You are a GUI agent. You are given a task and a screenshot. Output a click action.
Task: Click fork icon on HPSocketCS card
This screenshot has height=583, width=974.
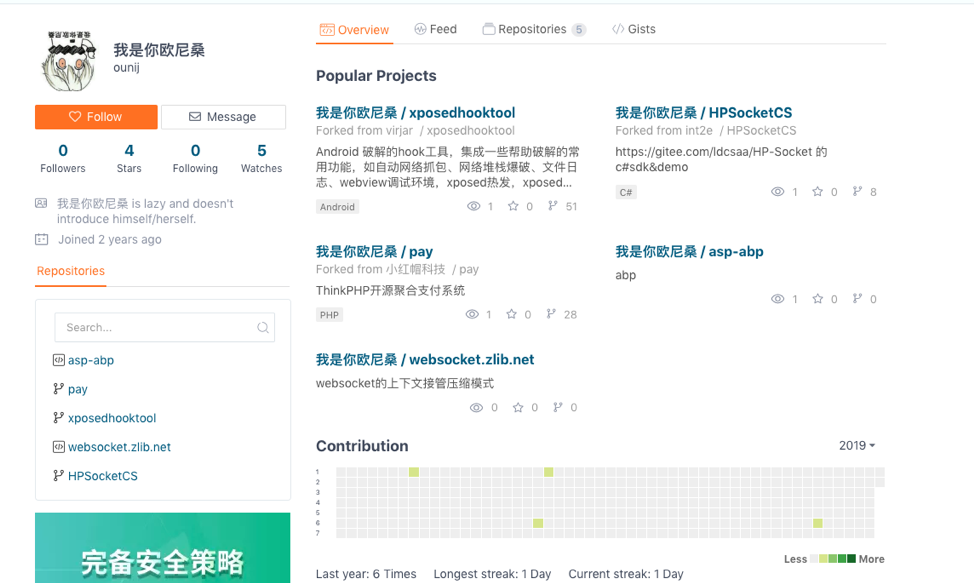click(857, 191)
